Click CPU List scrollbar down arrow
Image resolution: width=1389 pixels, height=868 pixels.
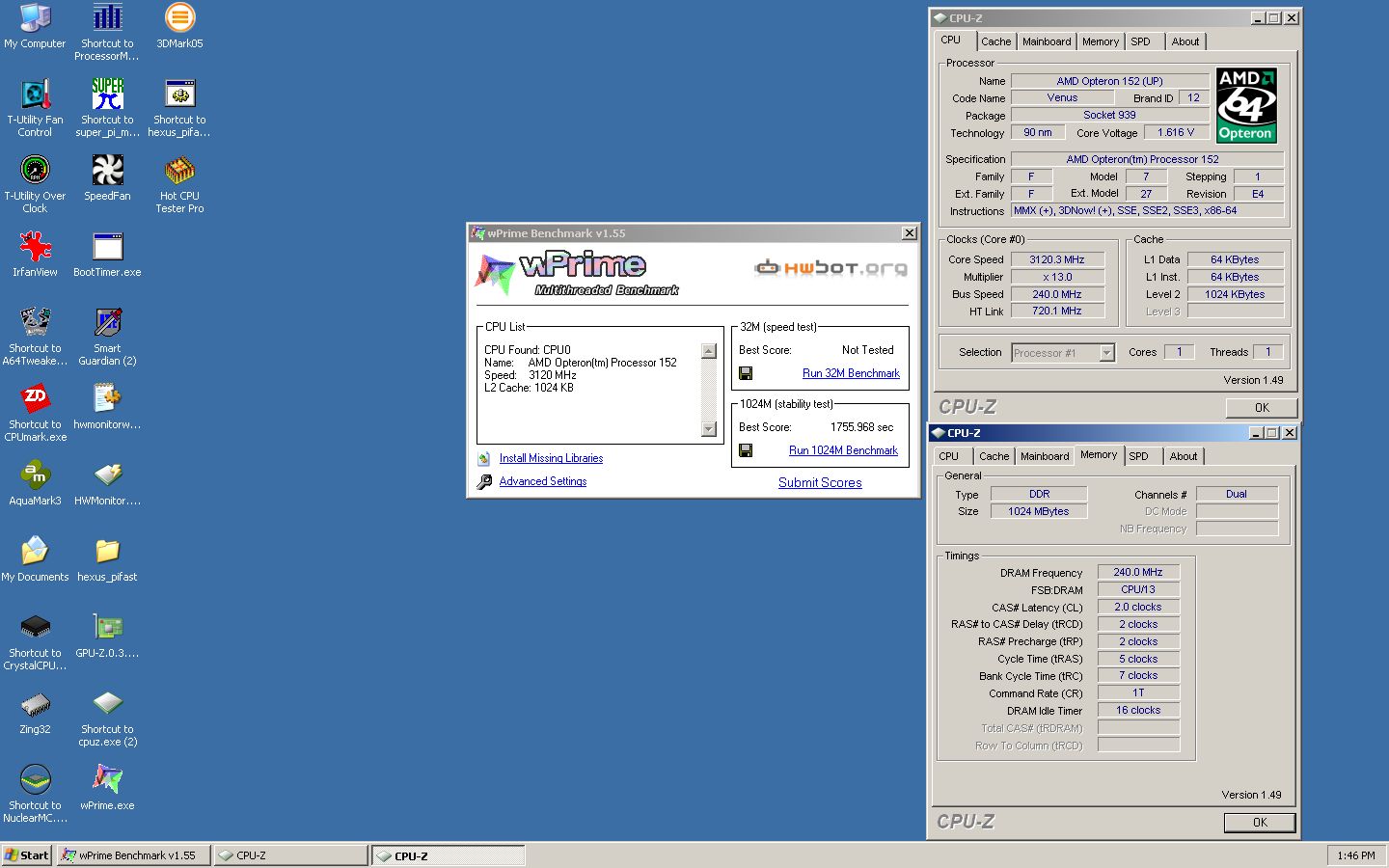click(709, 429)
